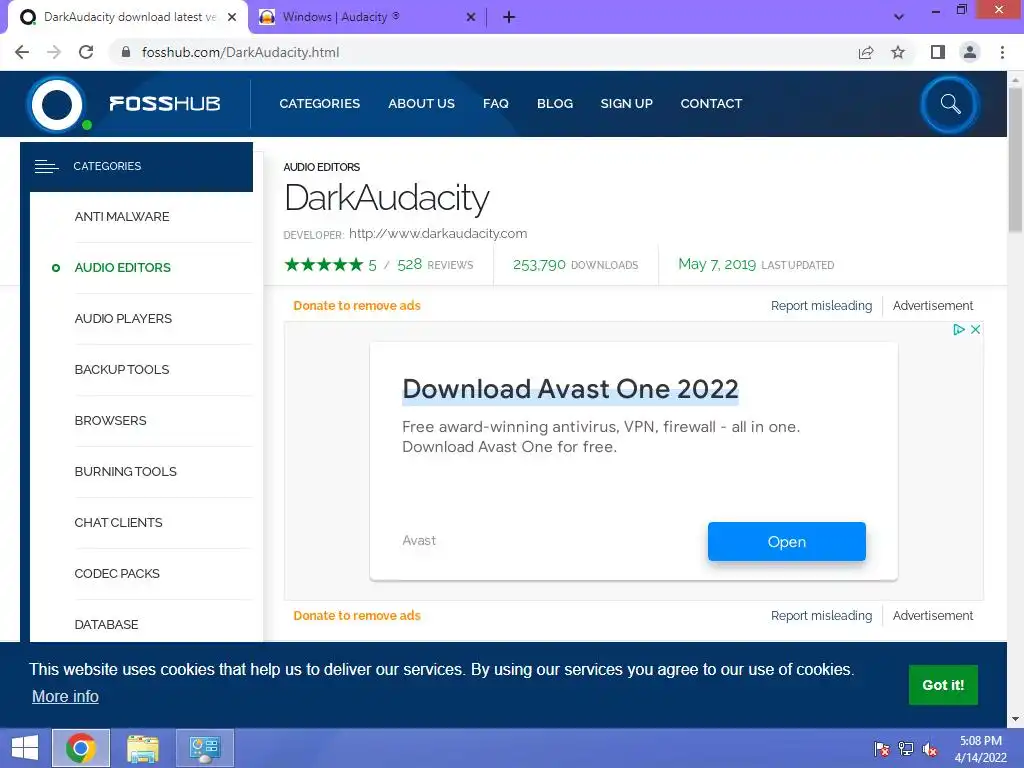Click the address bar URL field
This screenshot has height=768, width=1024.
click(483, 52)
